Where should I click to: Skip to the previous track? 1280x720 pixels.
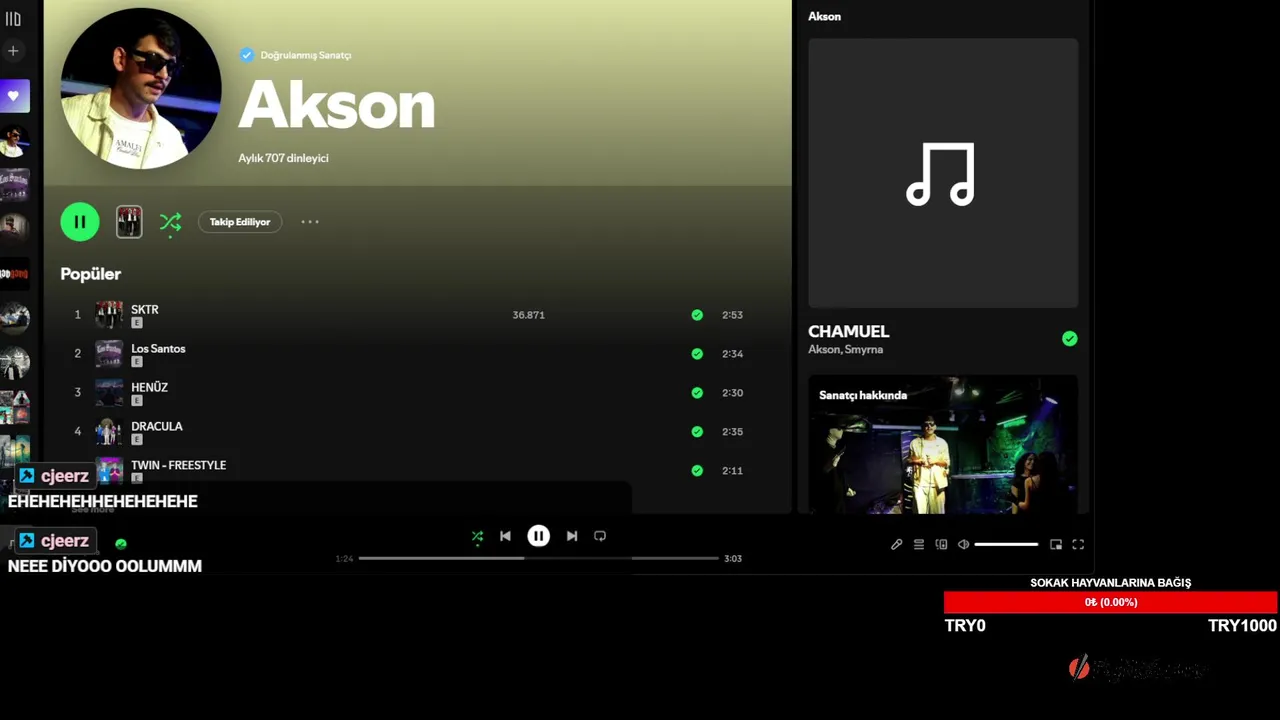pyautogui.click(x=505, y=536)
